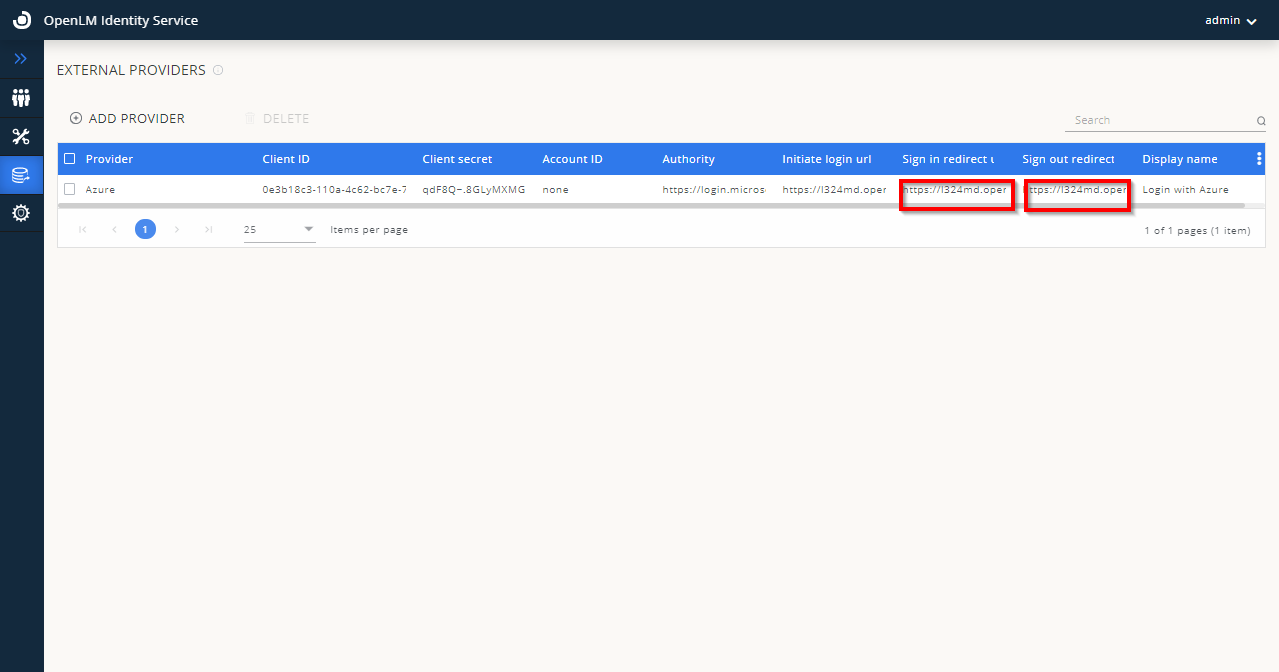
Task: Click the search magnifier icon
Action: pyautogui.click(x=1261, y=121)
